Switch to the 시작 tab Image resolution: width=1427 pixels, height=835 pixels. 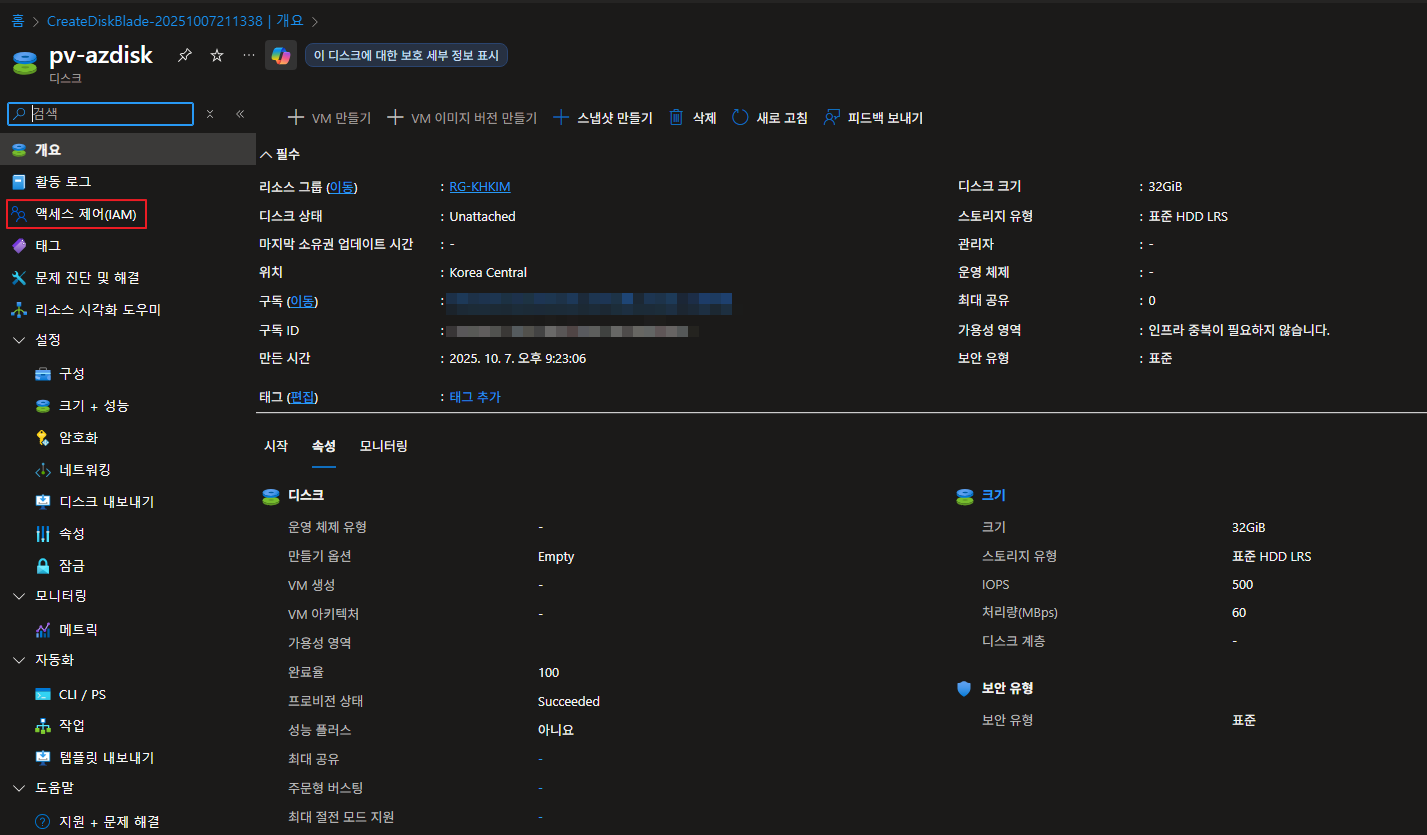[276, 446]
